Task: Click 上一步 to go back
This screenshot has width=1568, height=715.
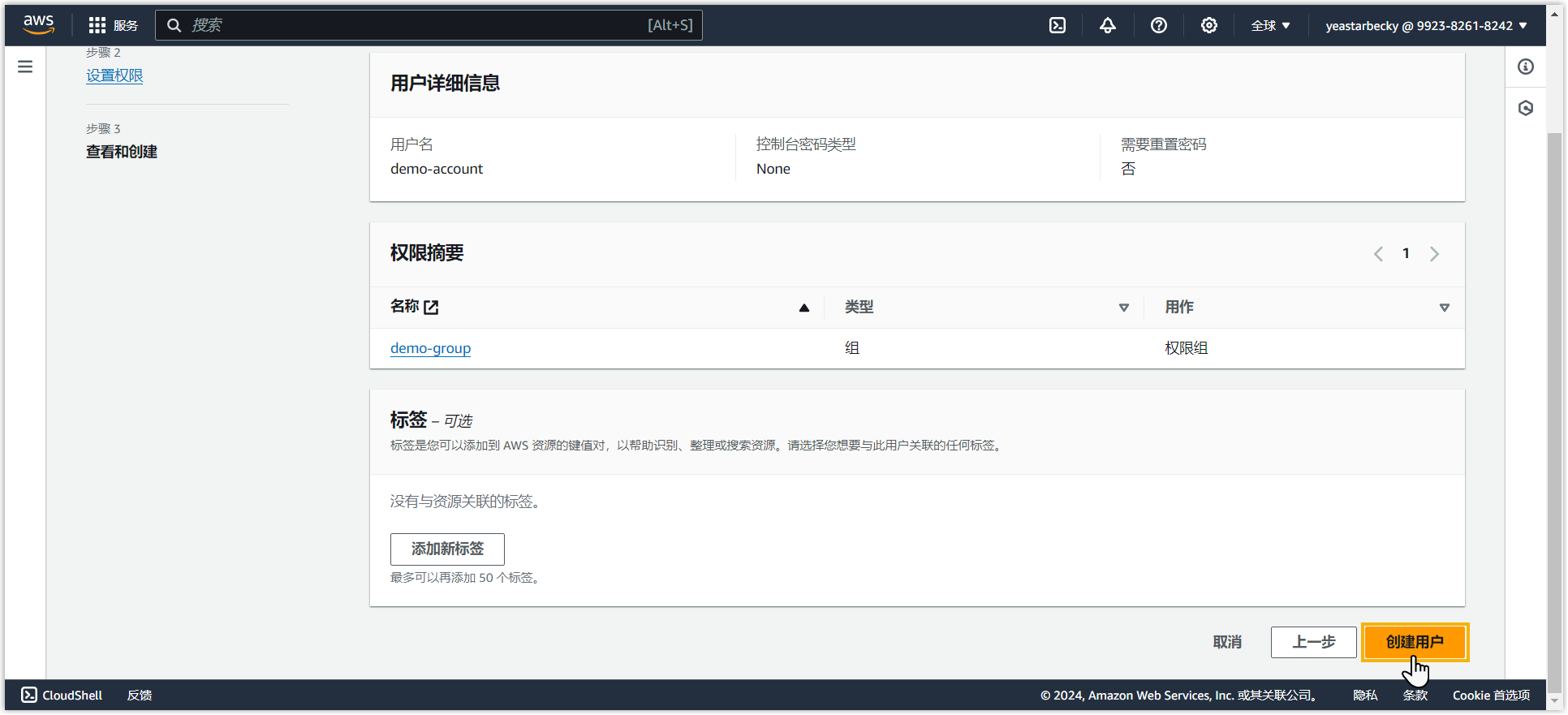Action: coord(1313,642)
